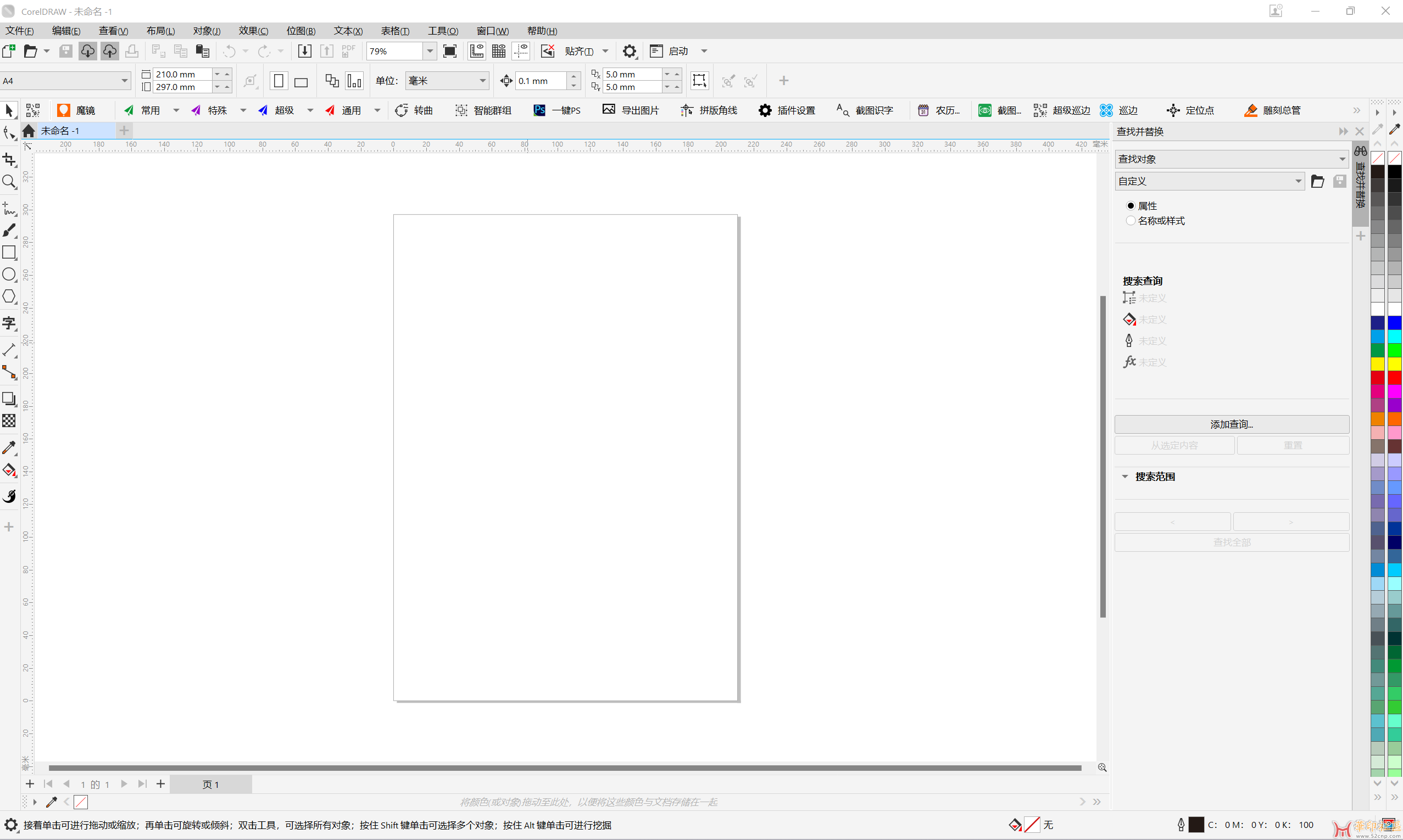This screenshot has height=840, width=1403.
Task: Select the 名称或样式 radio button
Action: click(x=1130, y=221)
